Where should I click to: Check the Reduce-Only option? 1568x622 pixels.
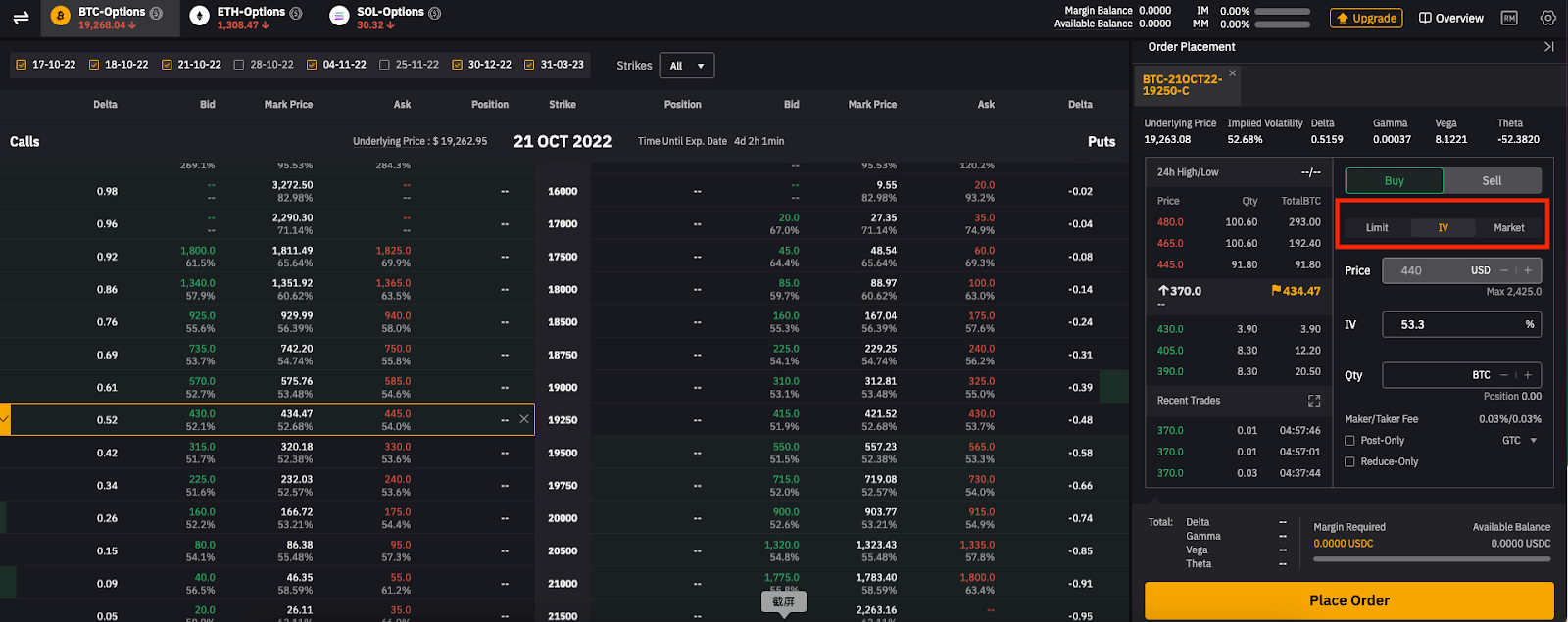[x=1349, y=462]
